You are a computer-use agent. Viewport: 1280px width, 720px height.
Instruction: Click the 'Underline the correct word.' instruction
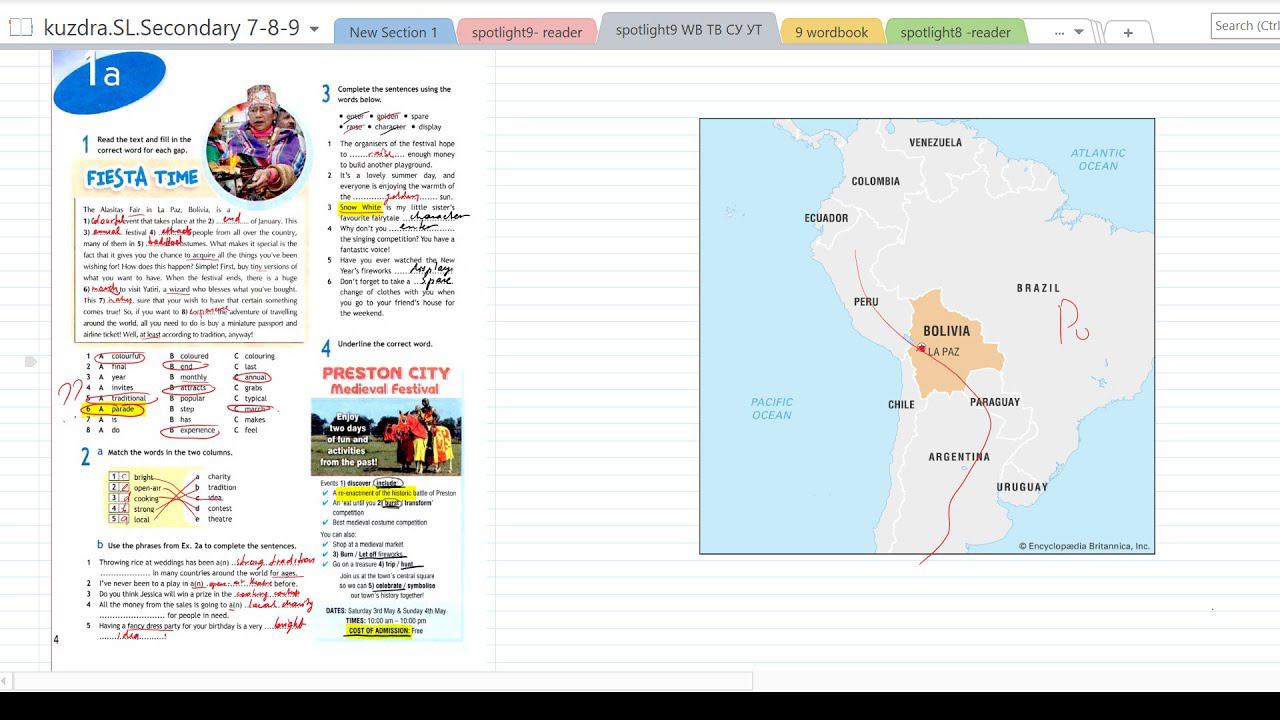pyautogui.click(x=385, y=344)
